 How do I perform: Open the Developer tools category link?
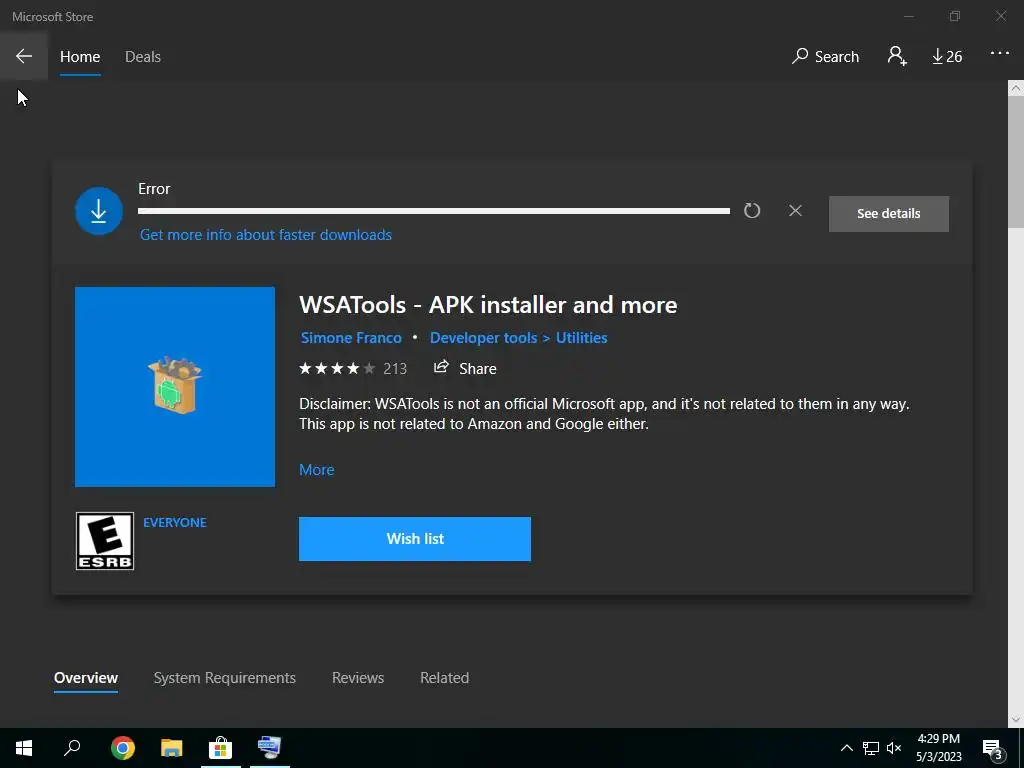483,338
